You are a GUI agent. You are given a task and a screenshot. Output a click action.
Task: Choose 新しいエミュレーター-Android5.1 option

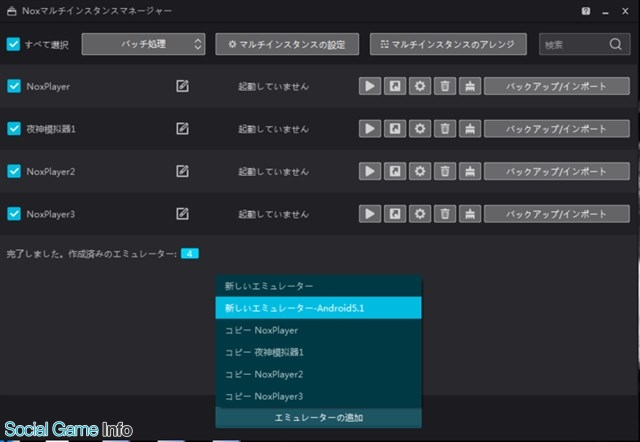click(318, 308)
